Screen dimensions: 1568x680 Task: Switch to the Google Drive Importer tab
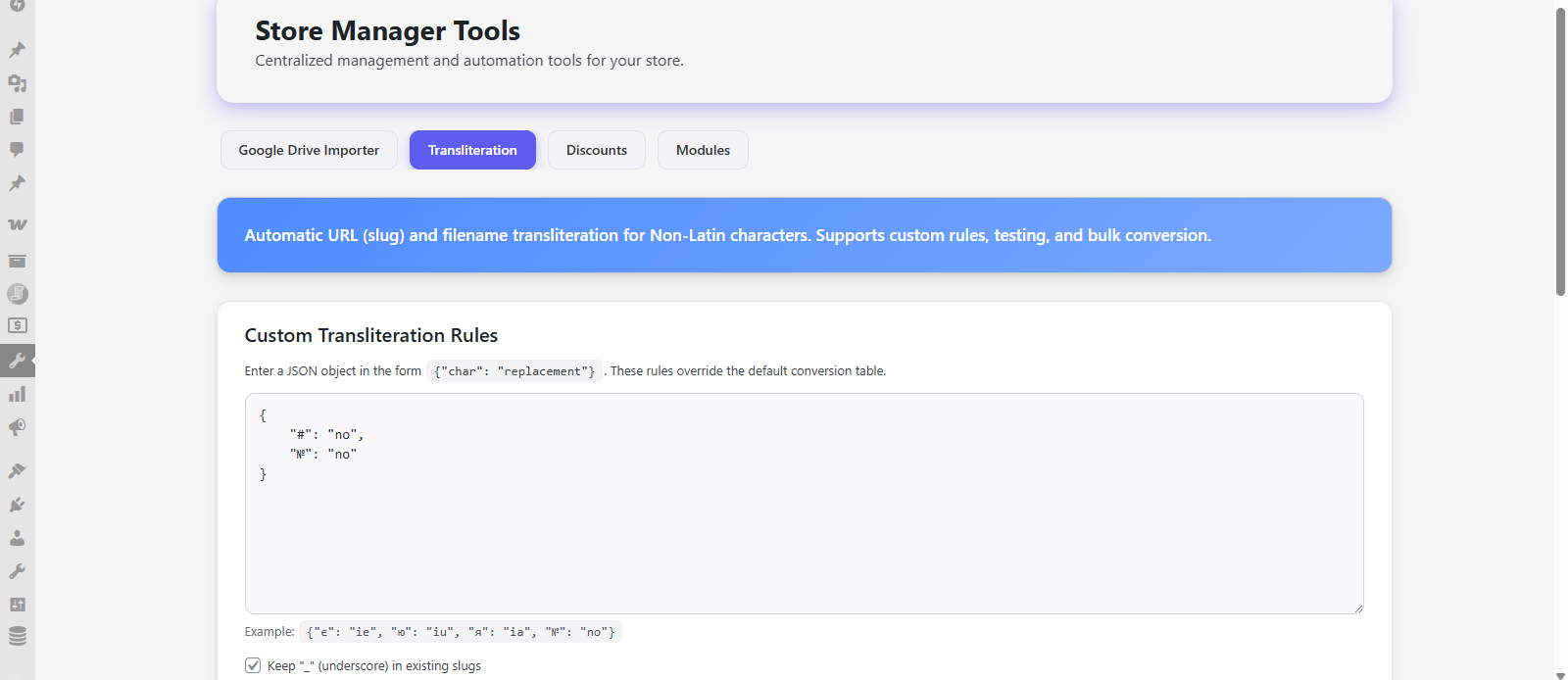point(309,150)
